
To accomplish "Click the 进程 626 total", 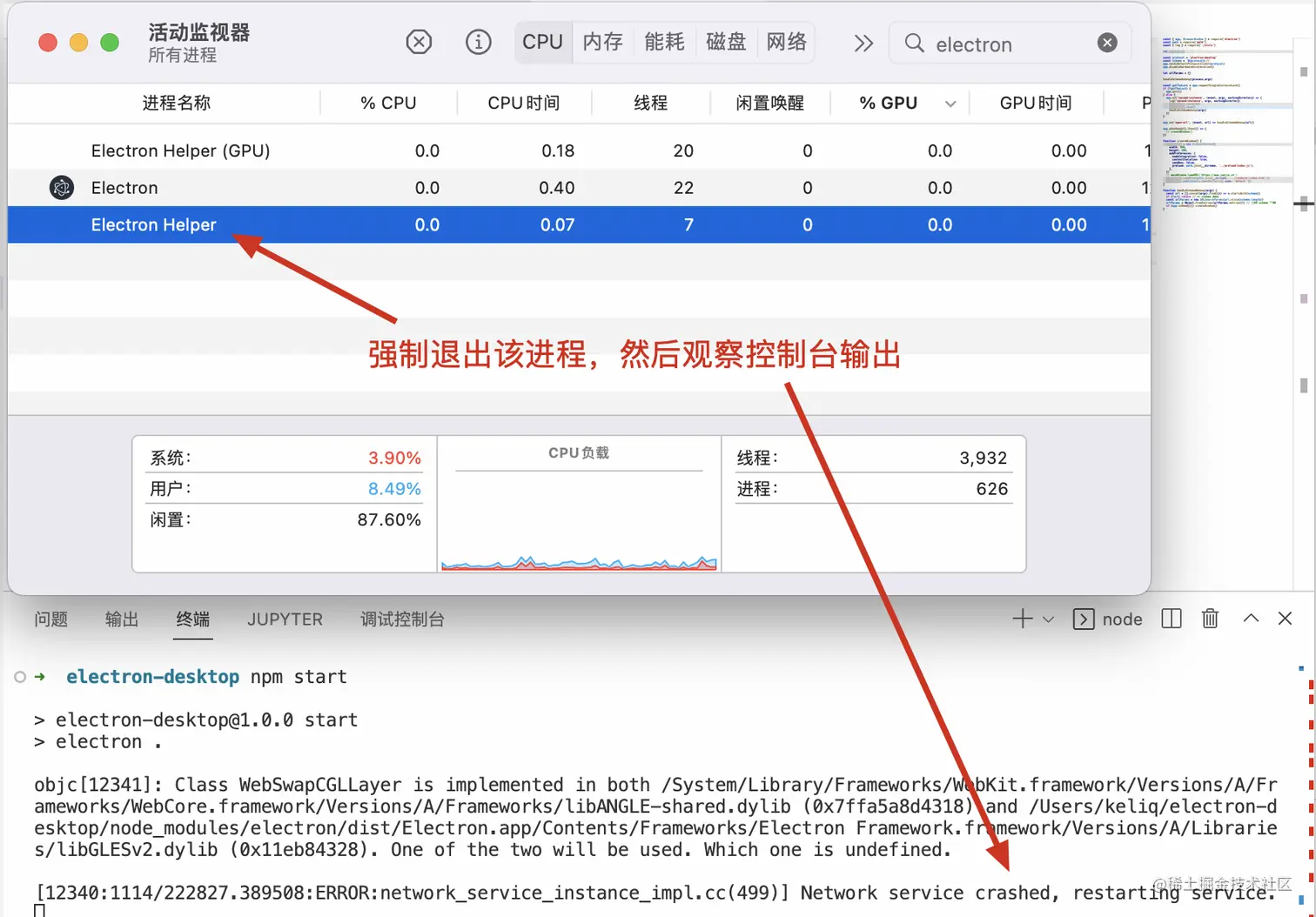I will 872,489.
